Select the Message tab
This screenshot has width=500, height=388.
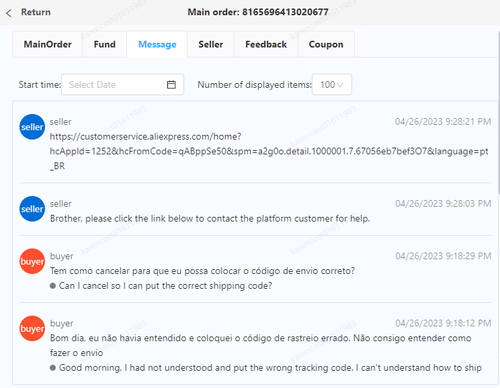pos(157,44)
